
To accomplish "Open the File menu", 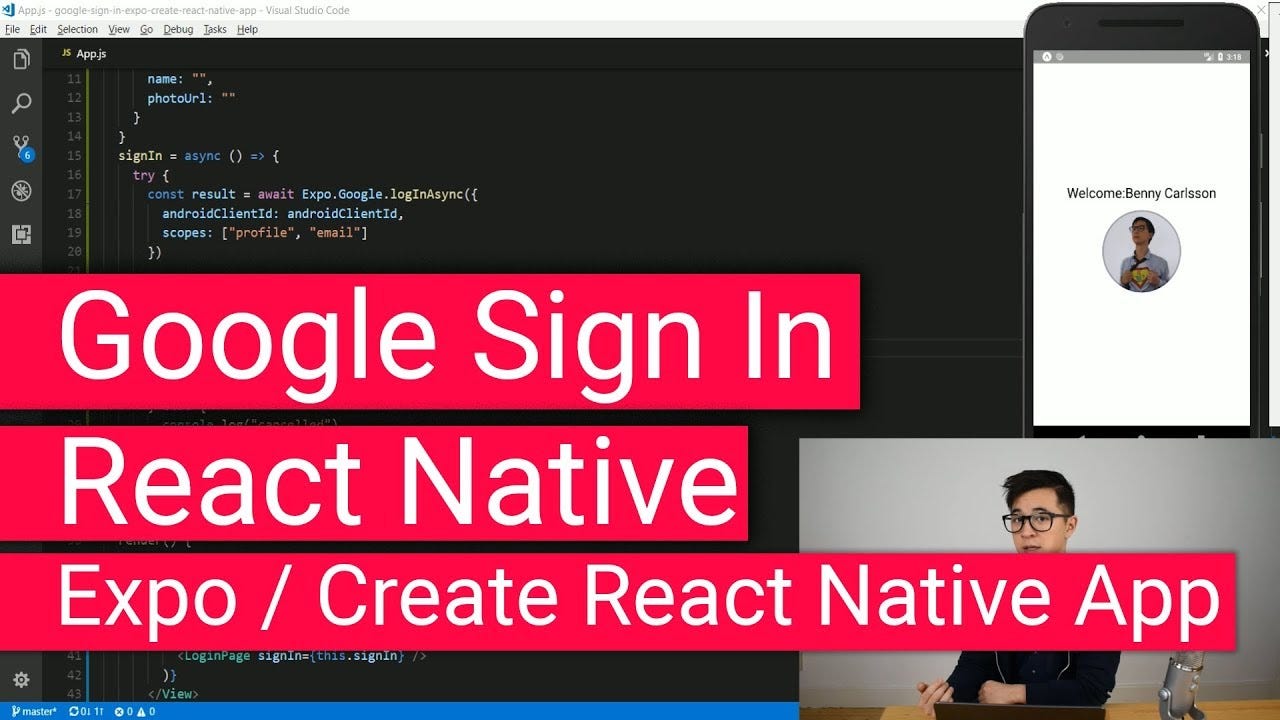I will (12, 29).
